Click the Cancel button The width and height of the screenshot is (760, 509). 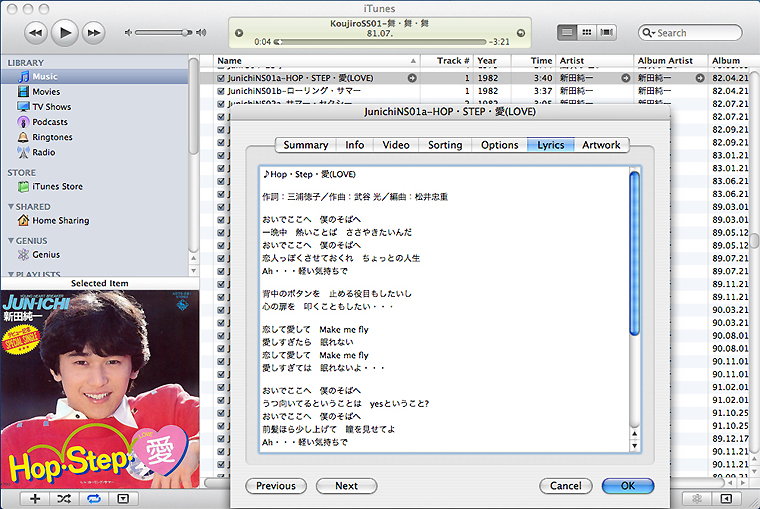click(566, 486)
